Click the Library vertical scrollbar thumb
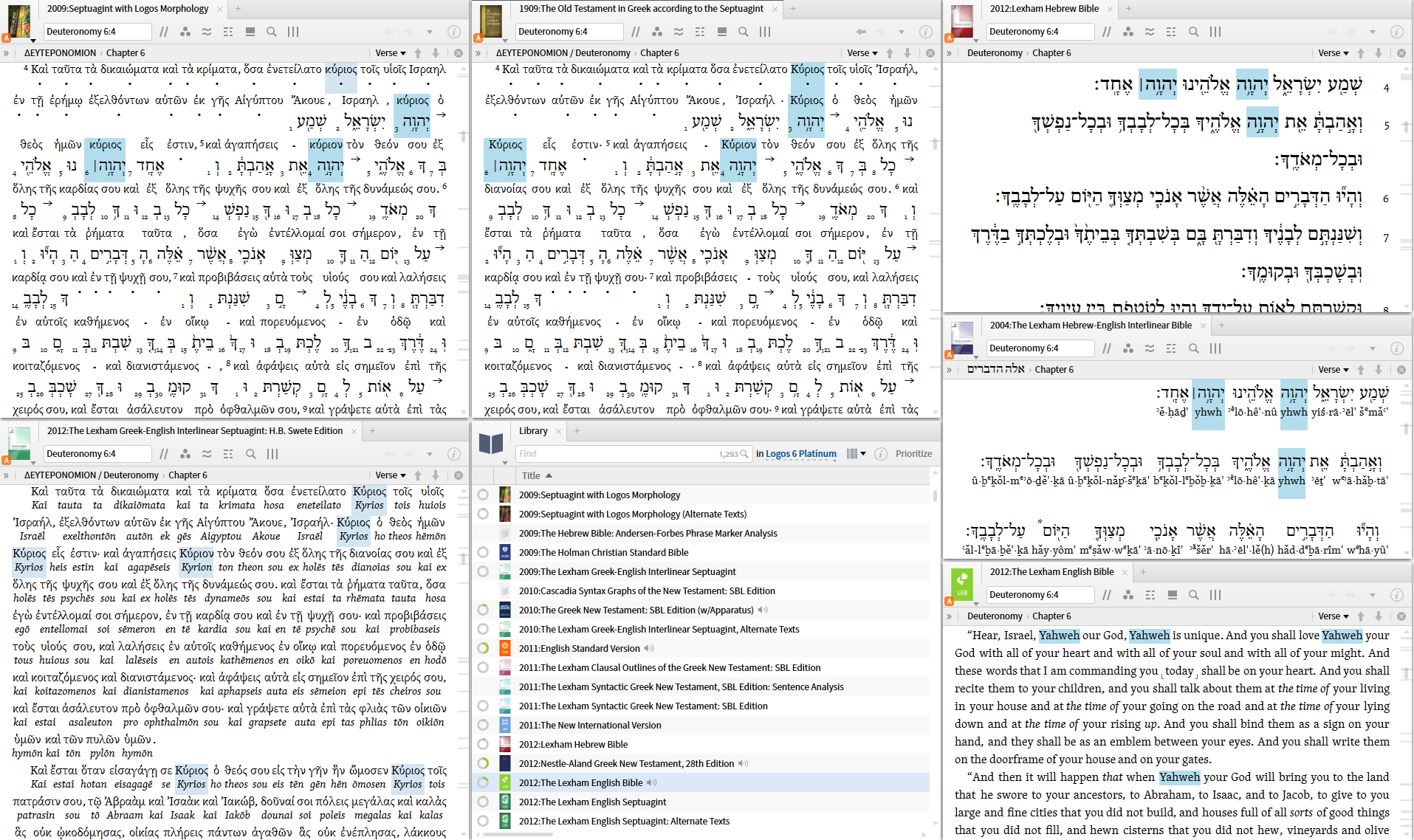 (x=935, y=496)
